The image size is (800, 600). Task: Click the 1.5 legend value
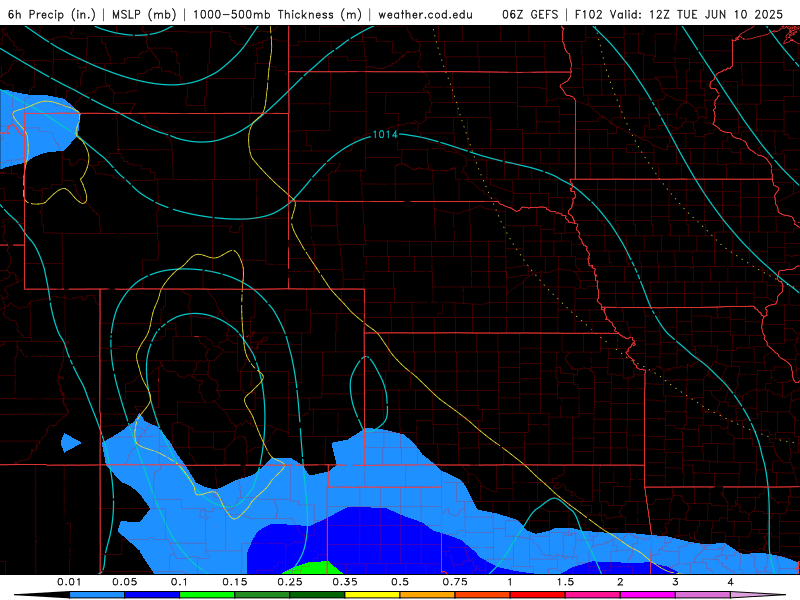click(x=565, y=582)
